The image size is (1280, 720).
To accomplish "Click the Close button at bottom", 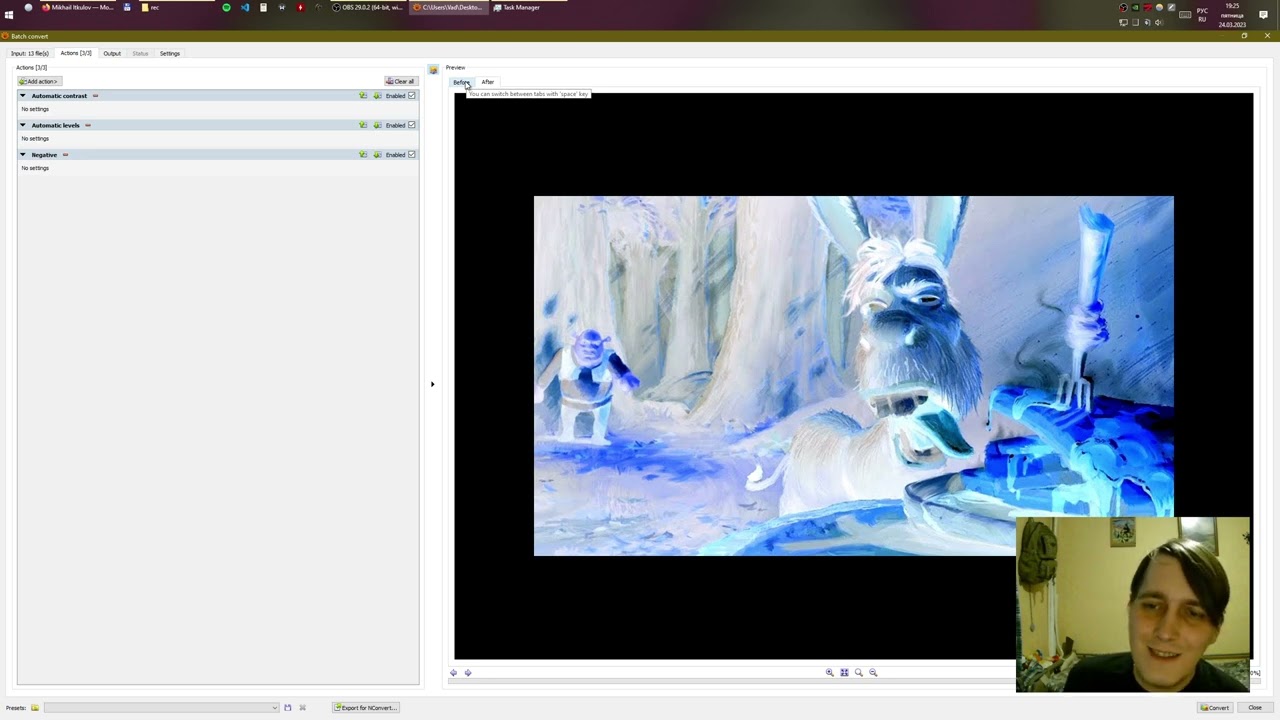I will (1255, 708).
